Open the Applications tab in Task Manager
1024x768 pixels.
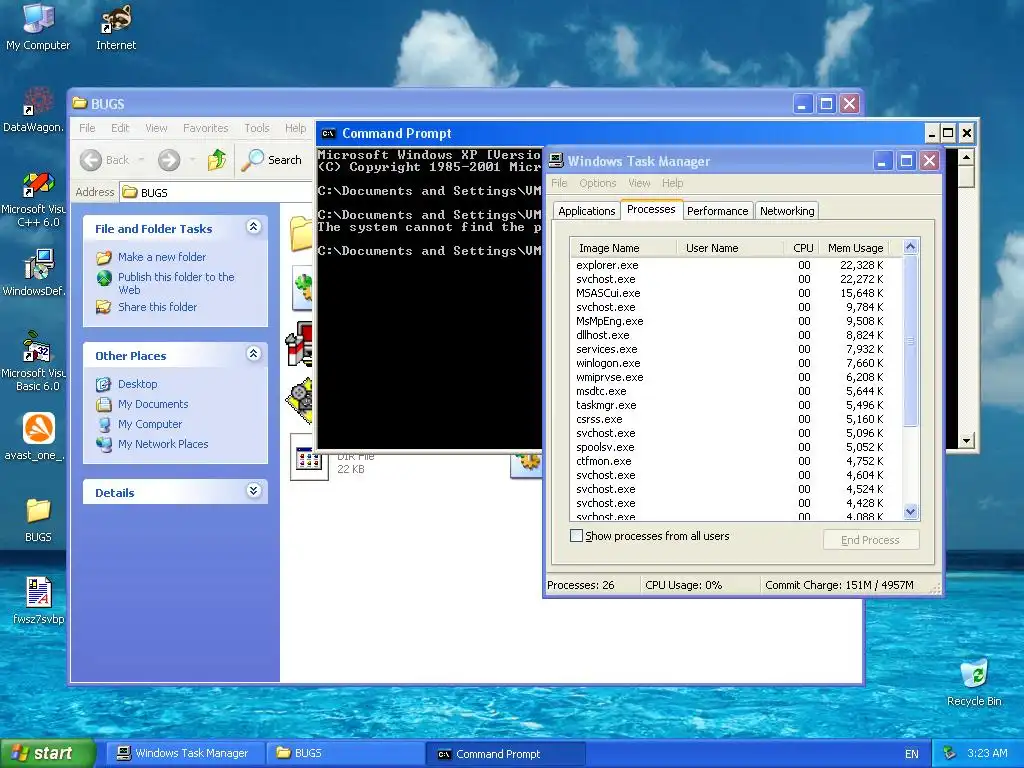click(586, 211)
